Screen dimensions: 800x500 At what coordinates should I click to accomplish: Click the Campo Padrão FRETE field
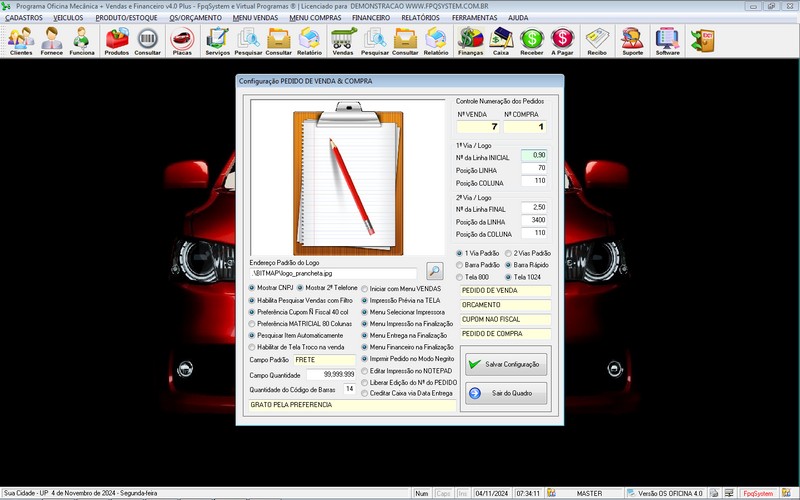click(324, 359)
